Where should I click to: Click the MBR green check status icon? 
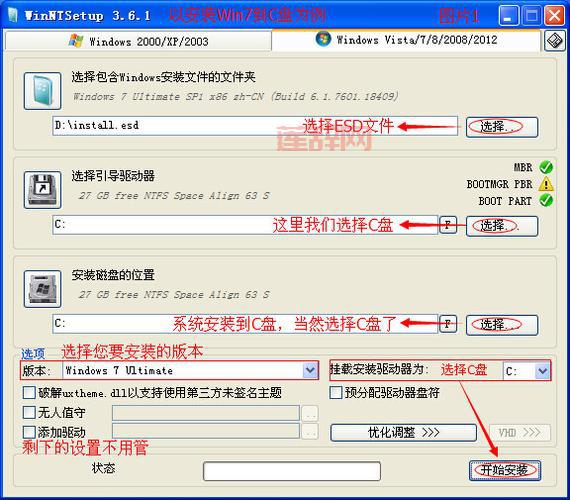[546, 167]
